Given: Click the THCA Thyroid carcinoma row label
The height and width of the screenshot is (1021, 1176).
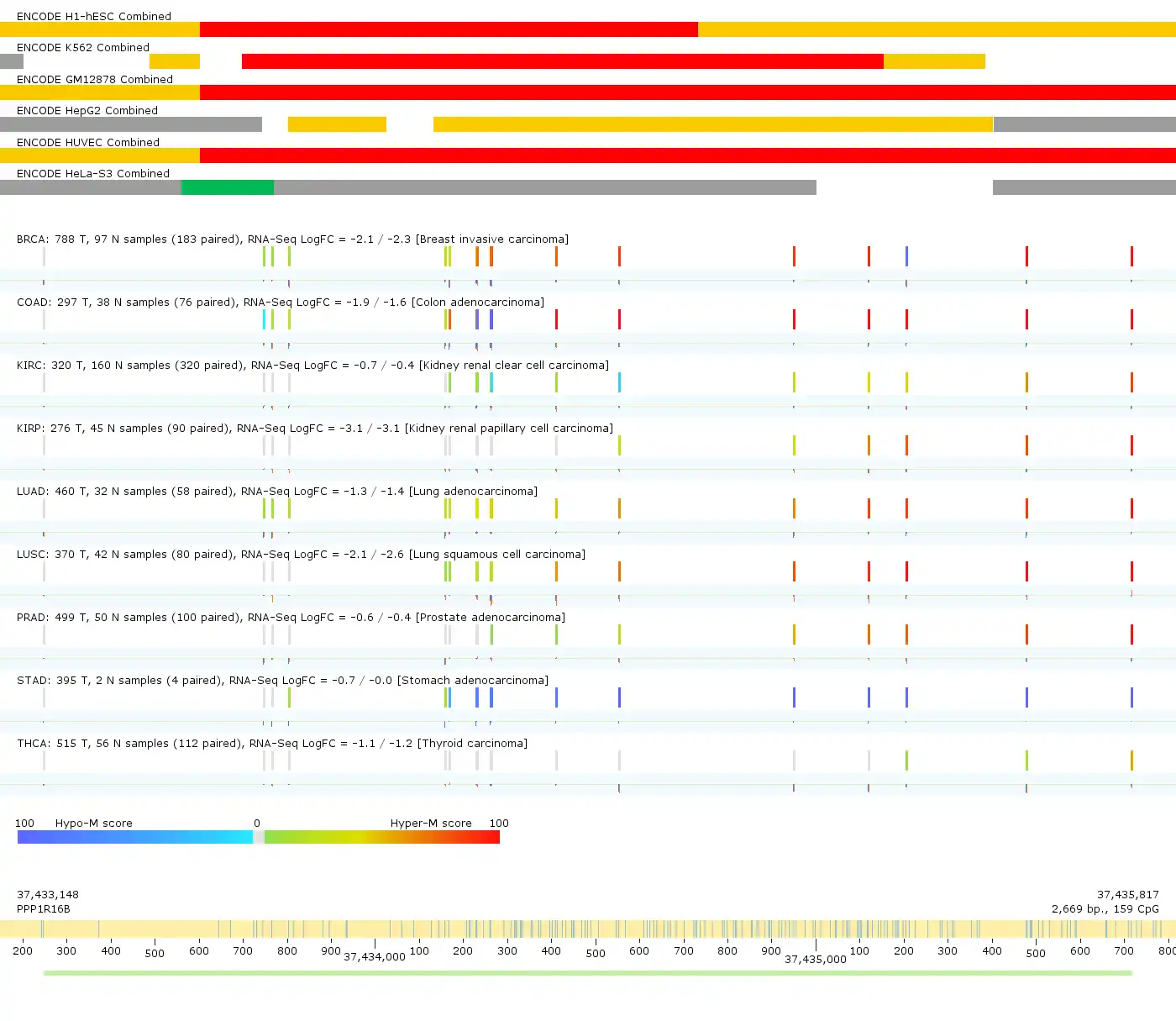Looking at the screenshot, I should coord(272,744).
